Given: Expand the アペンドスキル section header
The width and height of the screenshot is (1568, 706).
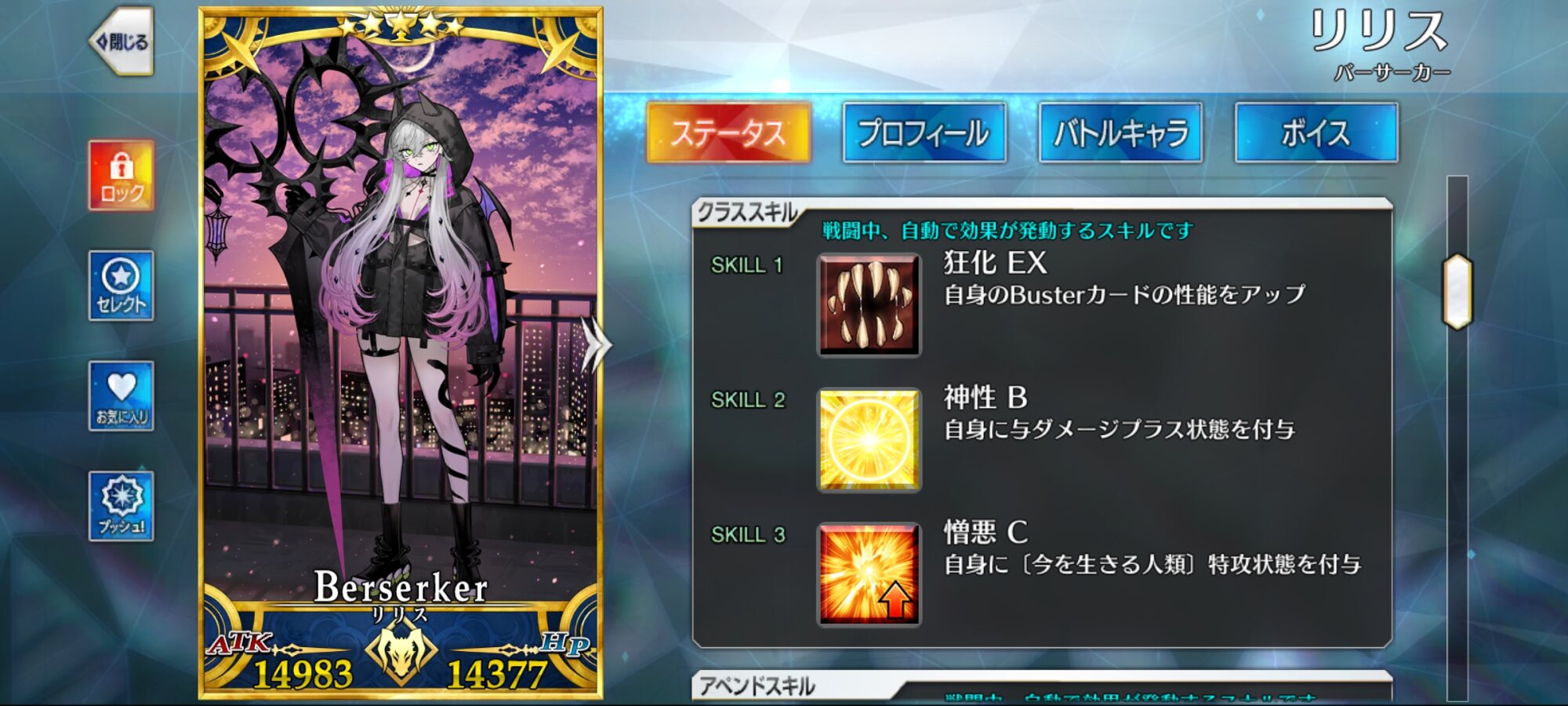Looking at the screenshot, I should click(x=757, y=686).
